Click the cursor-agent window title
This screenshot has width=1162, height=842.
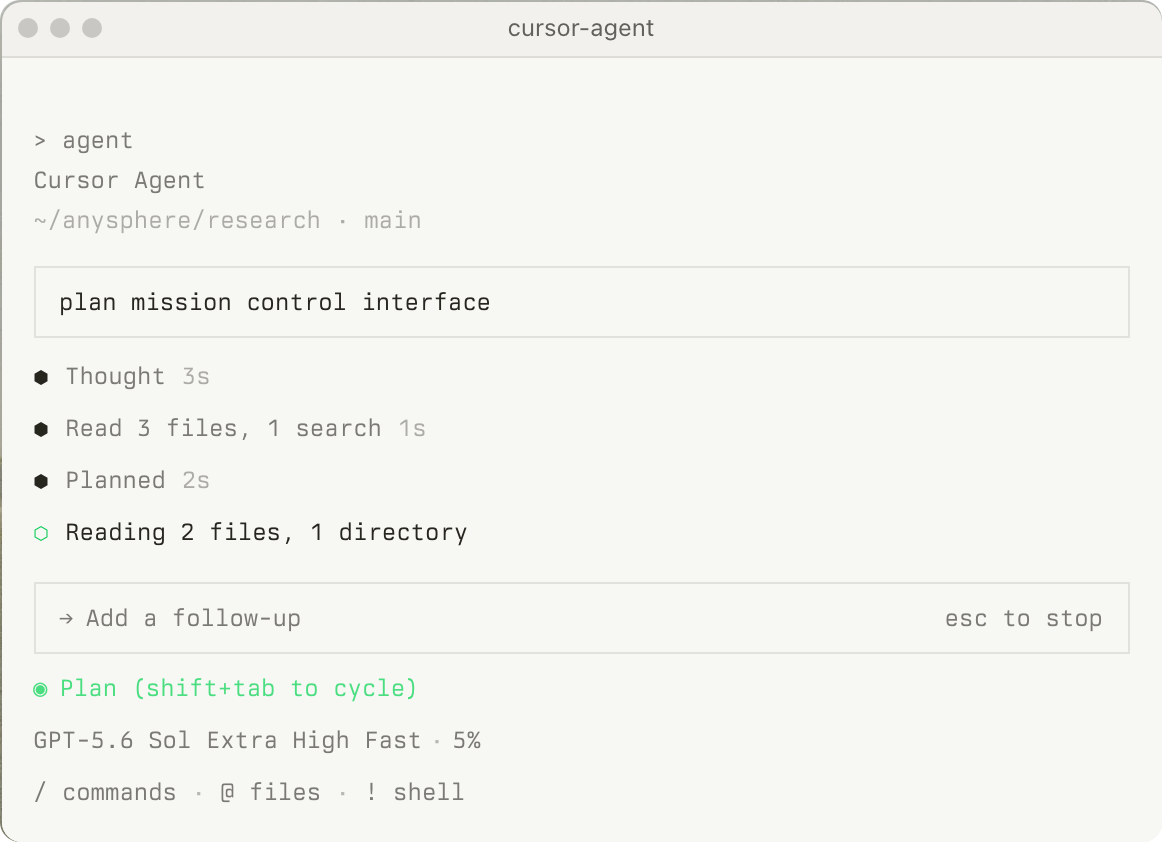pos(581,28)
